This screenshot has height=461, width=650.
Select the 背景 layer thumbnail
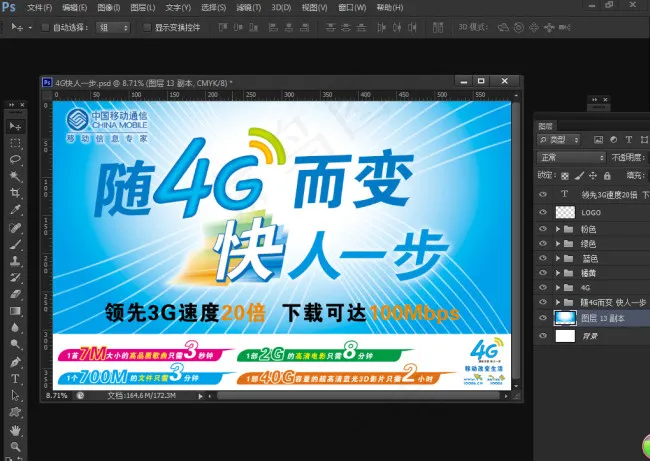(564, 335)
